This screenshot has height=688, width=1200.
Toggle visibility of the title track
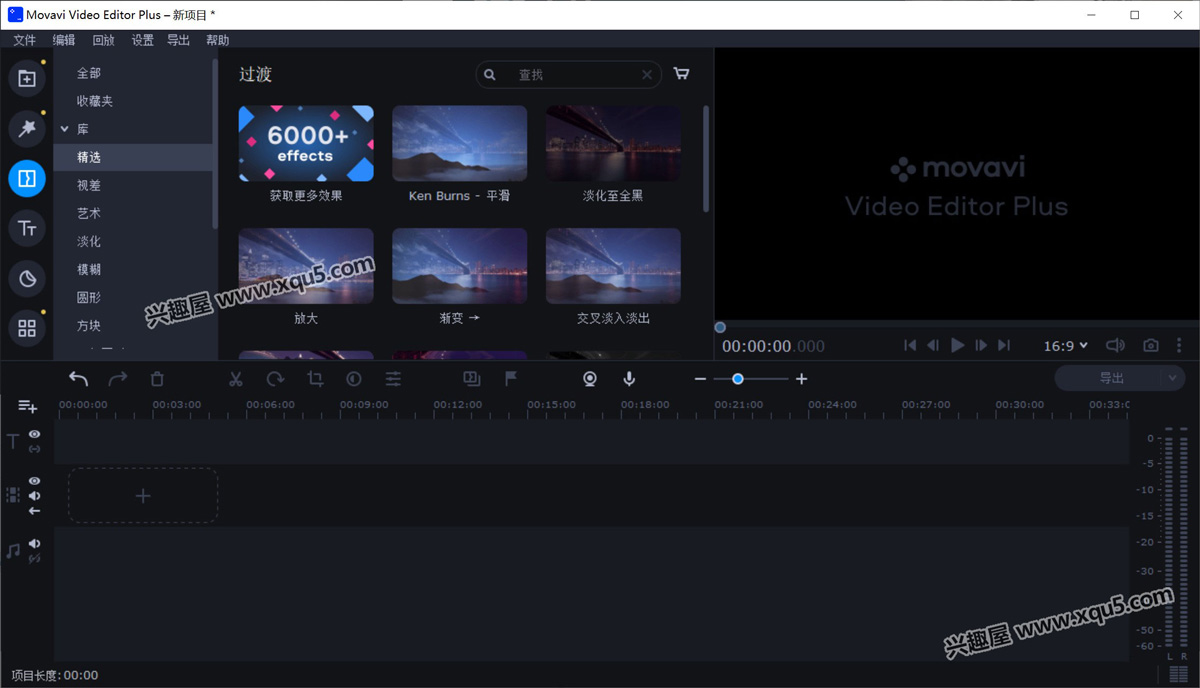click(x=35, y=434)
